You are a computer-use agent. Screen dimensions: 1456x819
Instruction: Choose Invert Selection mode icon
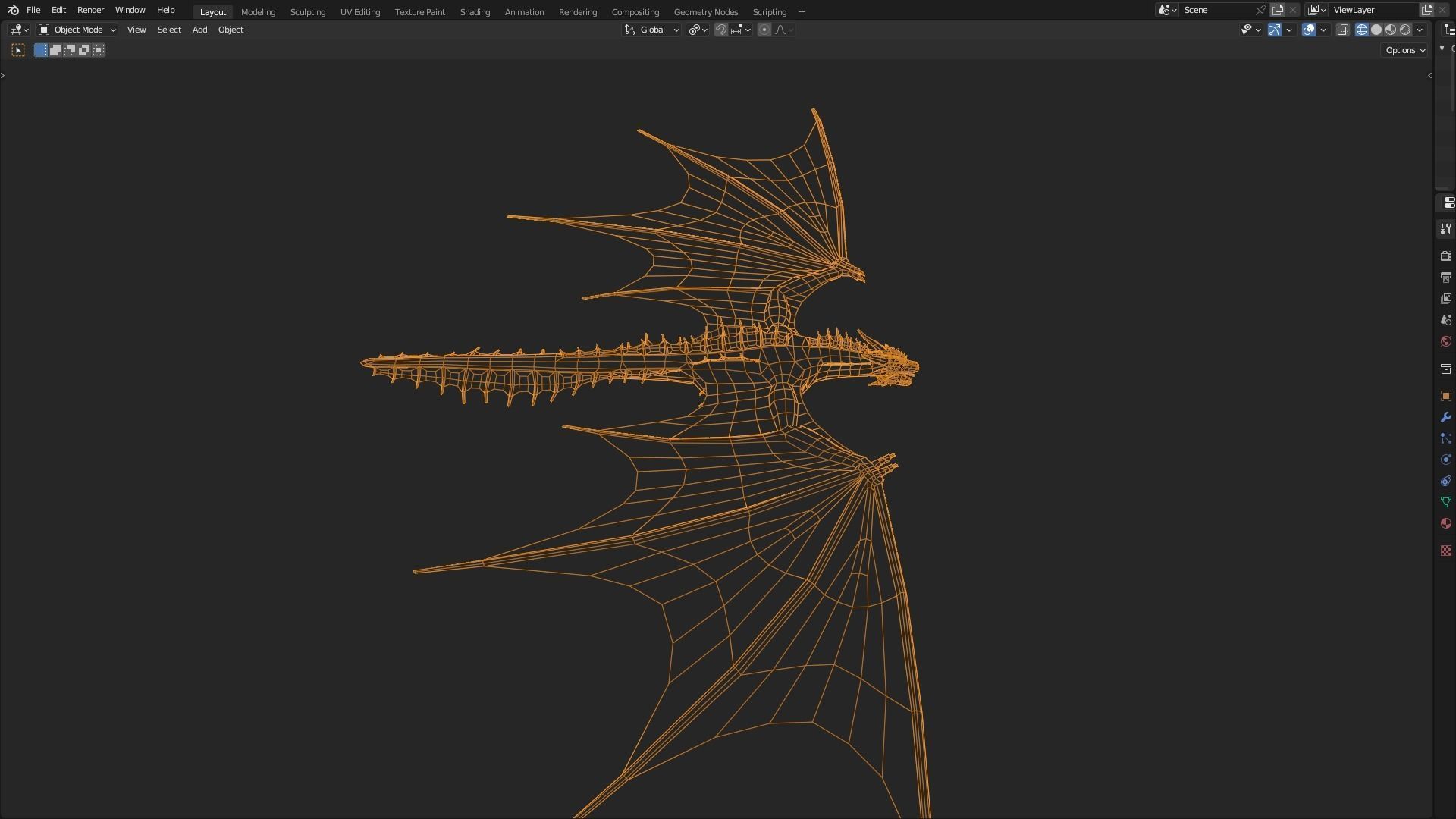(x=84, y=50)
